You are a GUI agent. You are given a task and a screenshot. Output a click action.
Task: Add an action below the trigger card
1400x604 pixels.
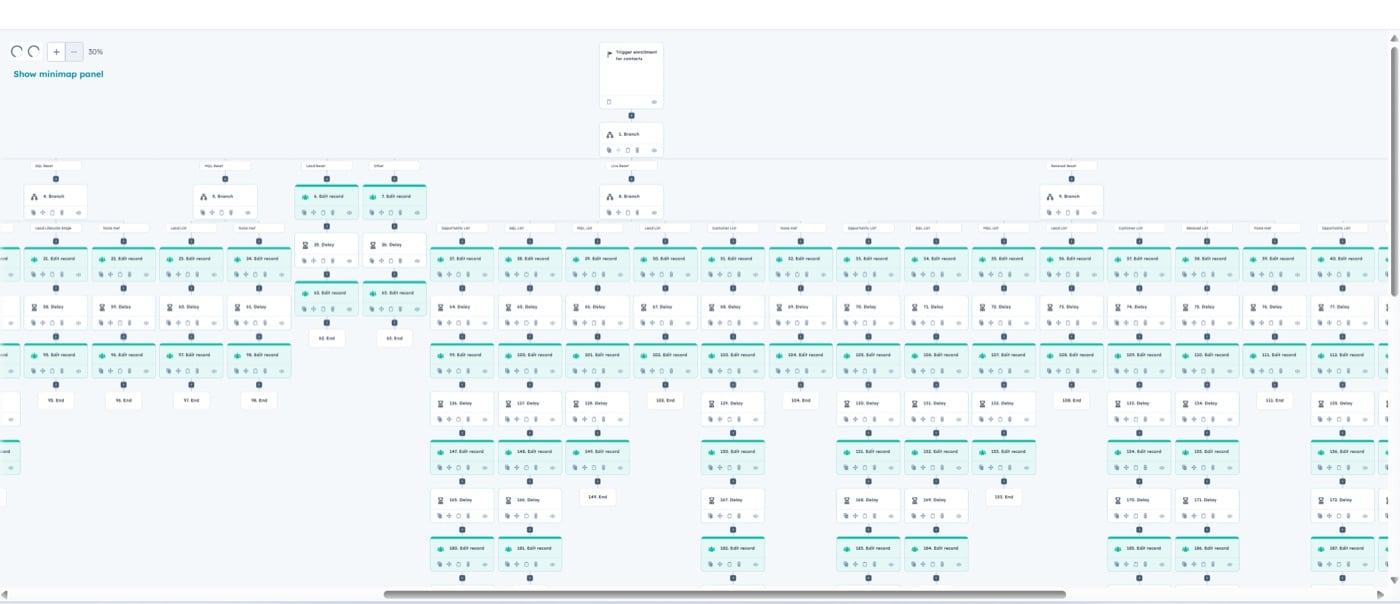[631, 115]
